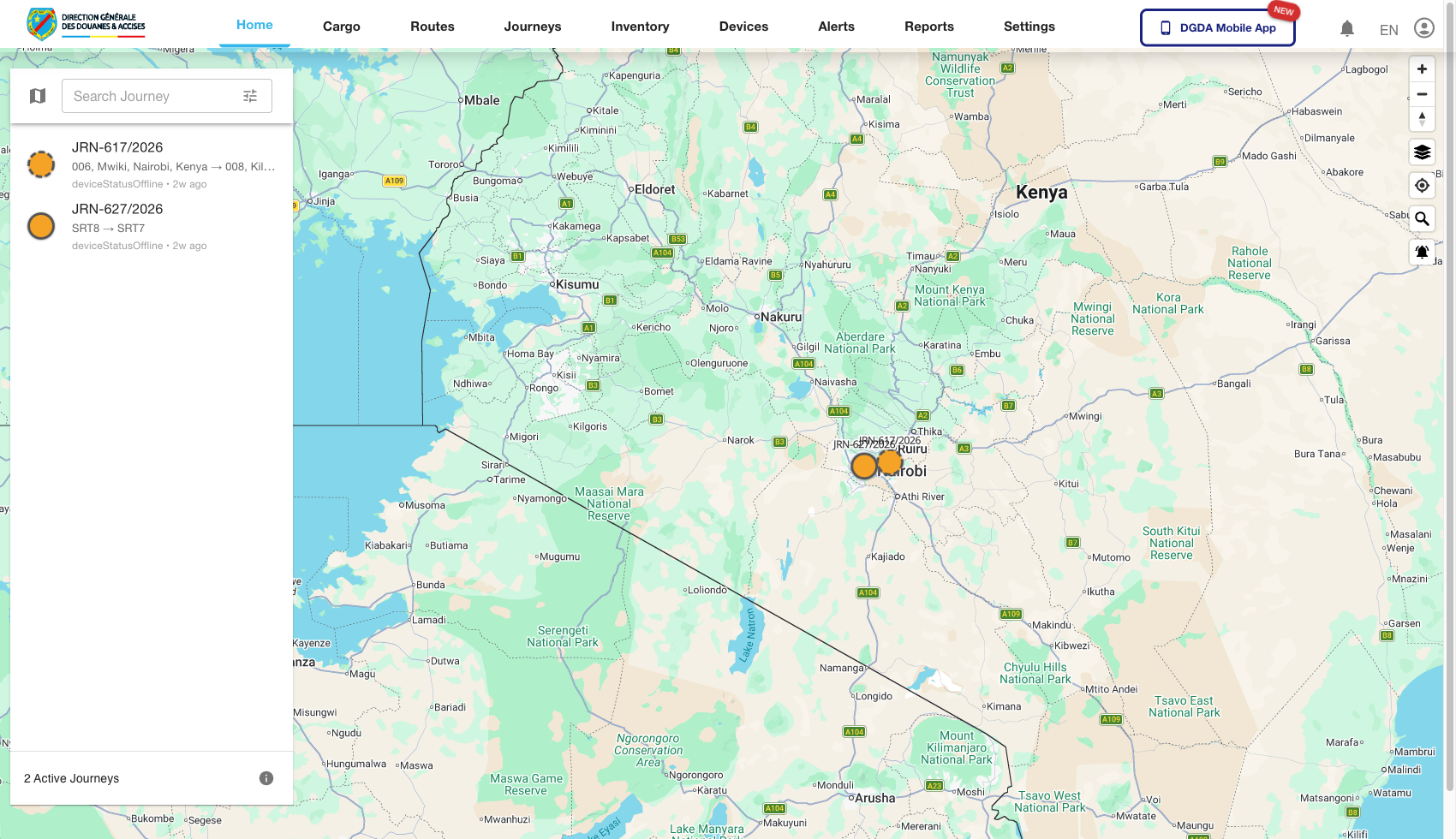Open the user account profile icon

point(1423,27)
